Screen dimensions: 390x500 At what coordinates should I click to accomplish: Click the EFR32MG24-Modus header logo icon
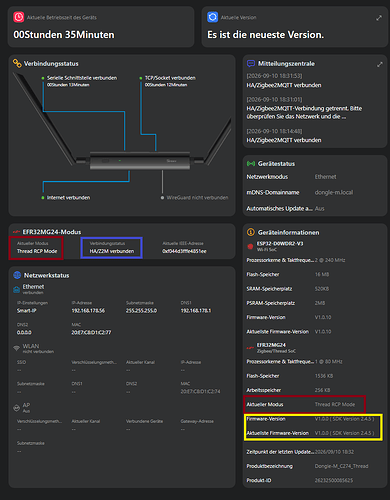(x=16, y=232)
